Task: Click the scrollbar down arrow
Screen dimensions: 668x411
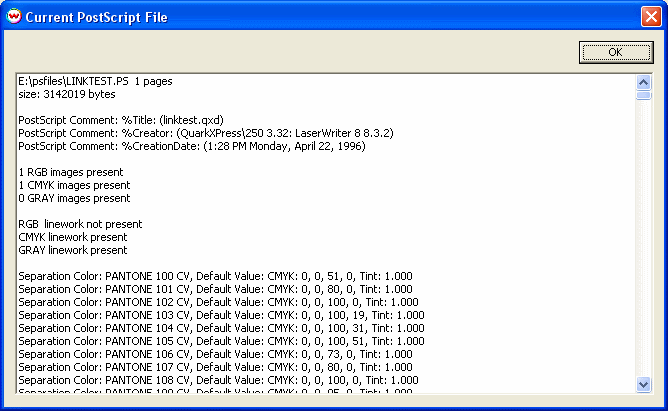Action: pos(643,385)
